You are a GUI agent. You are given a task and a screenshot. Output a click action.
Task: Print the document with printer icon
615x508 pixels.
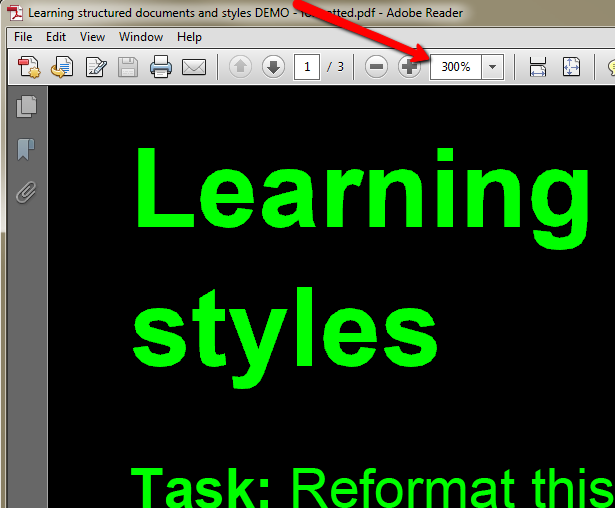pos(161,67)
